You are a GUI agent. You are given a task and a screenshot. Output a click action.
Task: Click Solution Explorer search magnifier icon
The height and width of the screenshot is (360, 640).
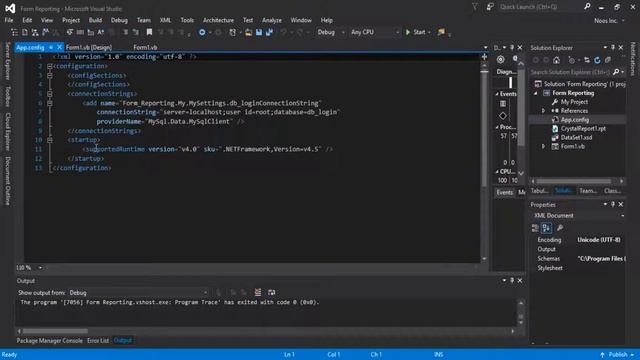[x=616, y=72]
